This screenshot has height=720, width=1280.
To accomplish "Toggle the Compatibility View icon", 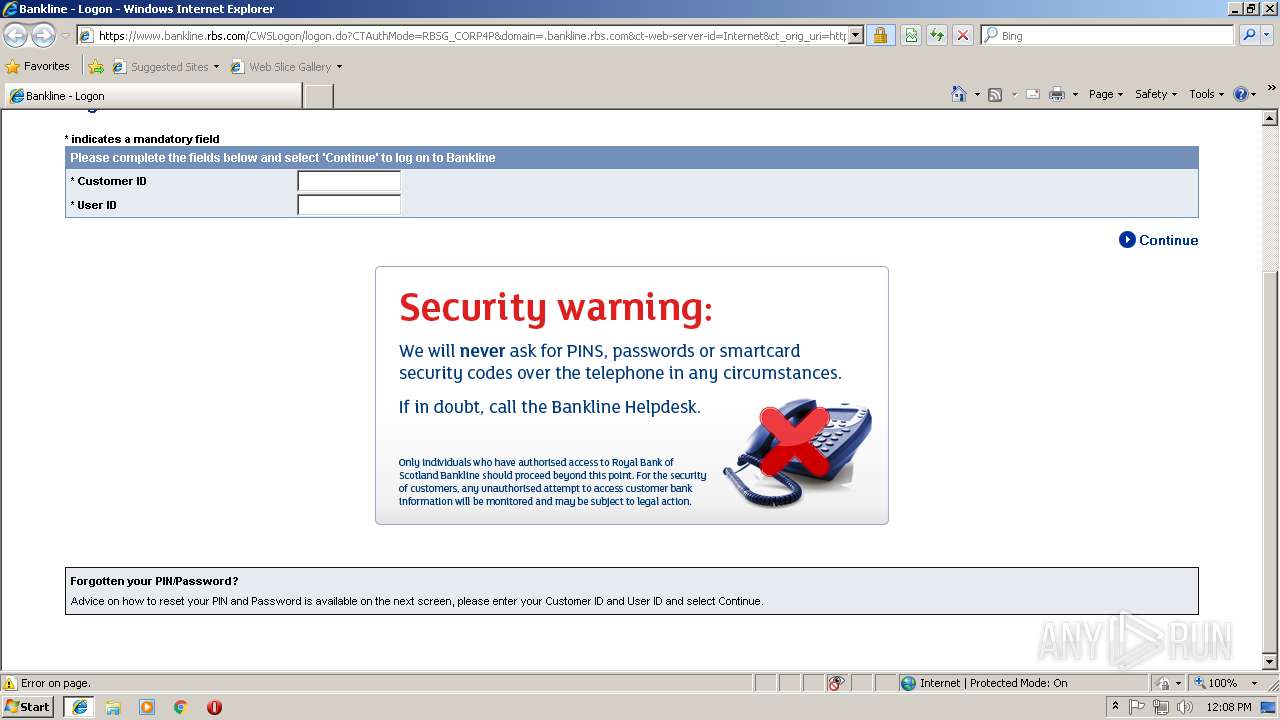I will (911, 36).
